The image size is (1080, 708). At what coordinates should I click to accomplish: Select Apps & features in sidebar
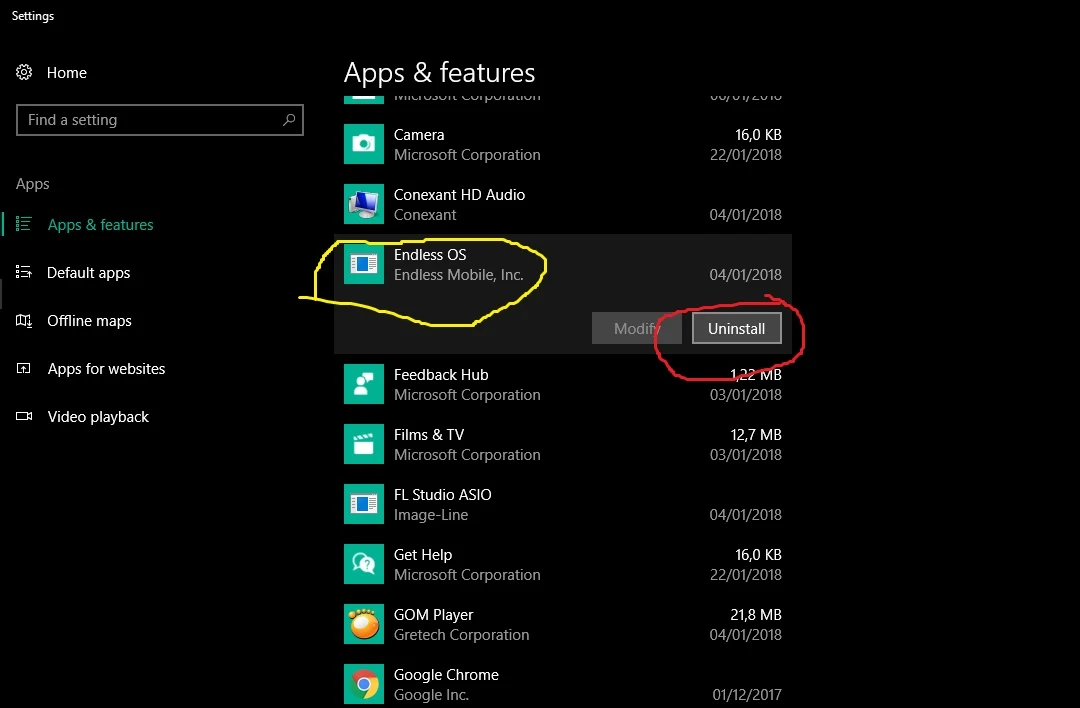click(101, 225)
